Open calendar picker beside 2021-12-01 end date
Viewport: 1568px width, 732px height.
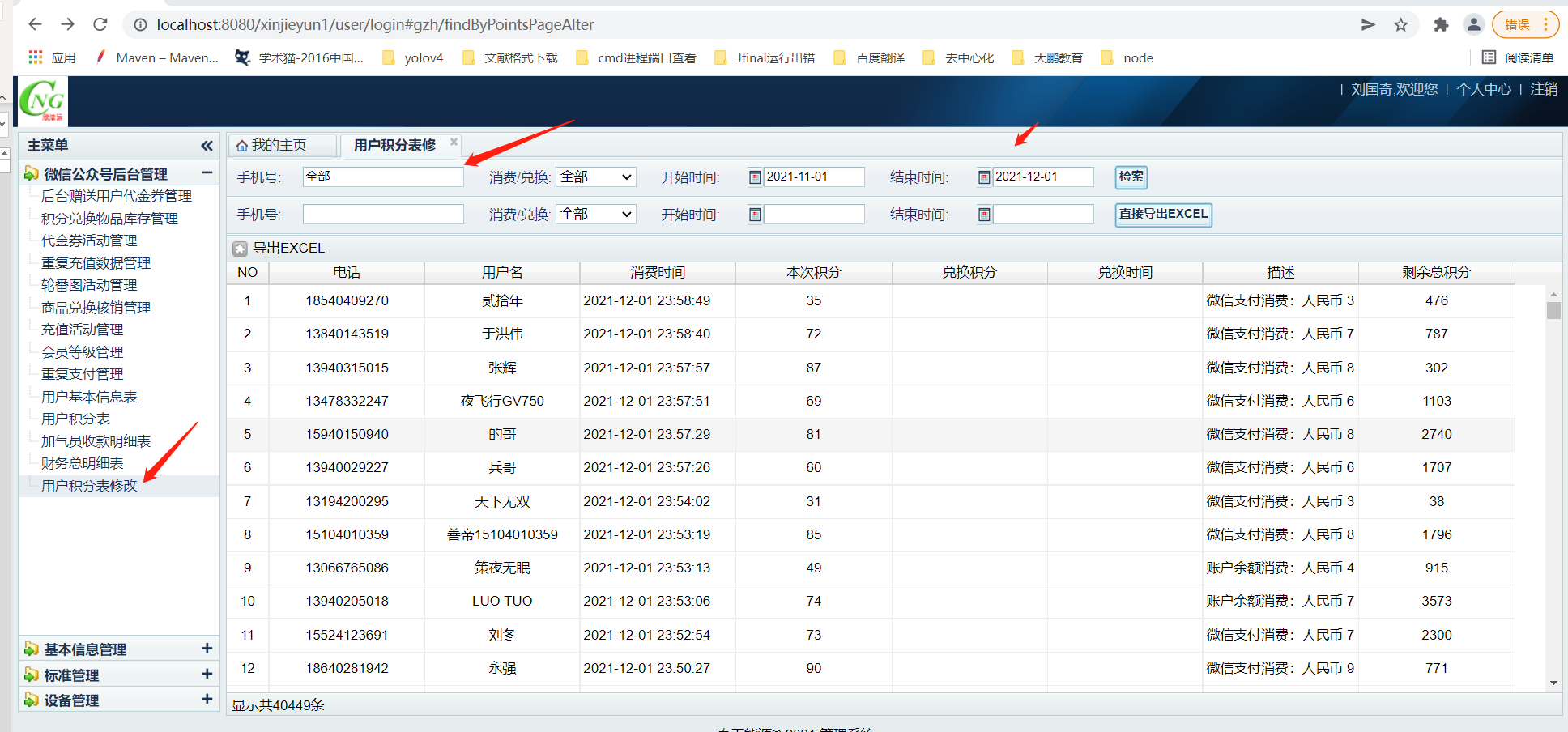click(984, 177)
